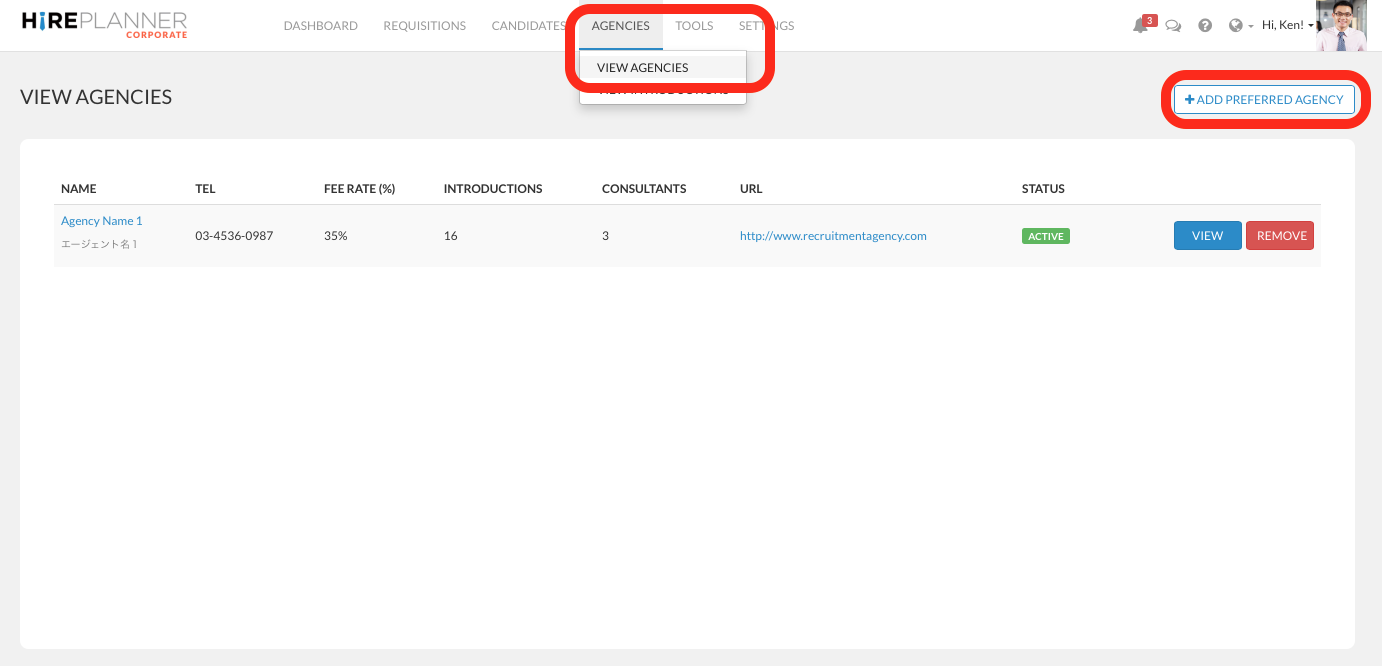Open the Agencies menu
This screenshot has width=1382, height=666.
point(620,26)
